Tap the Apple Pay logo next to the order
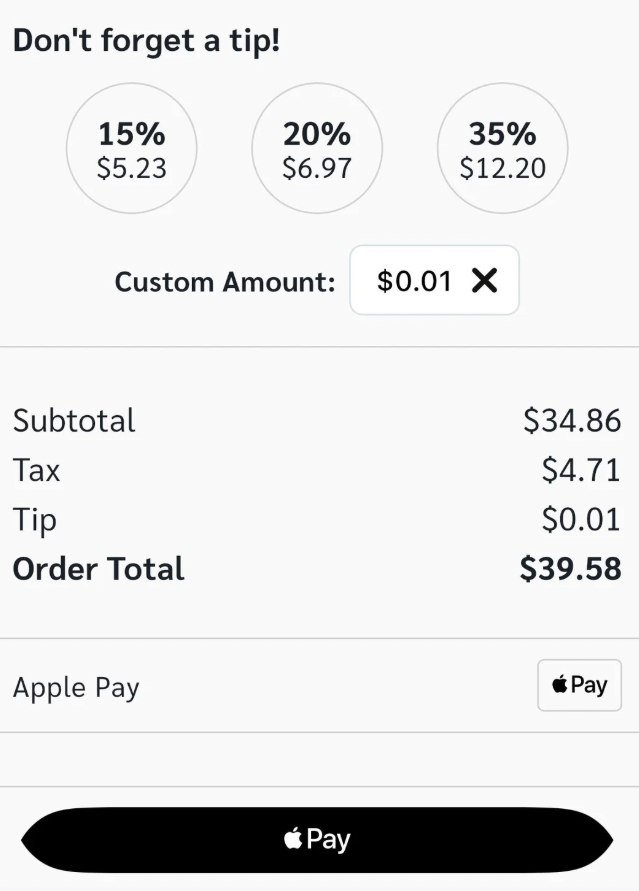The width and height of the screenshot is (639, 891). tap(579, 686)
